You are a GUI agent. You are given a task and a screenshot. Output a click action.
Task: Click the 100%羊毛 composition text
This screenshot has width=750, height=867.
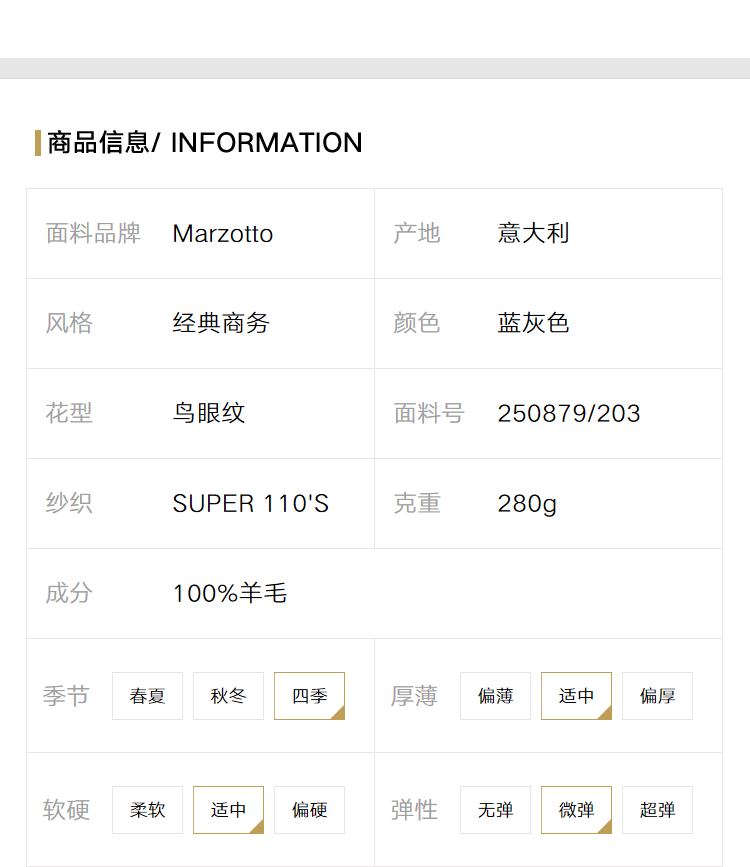[x=230, y=593]
